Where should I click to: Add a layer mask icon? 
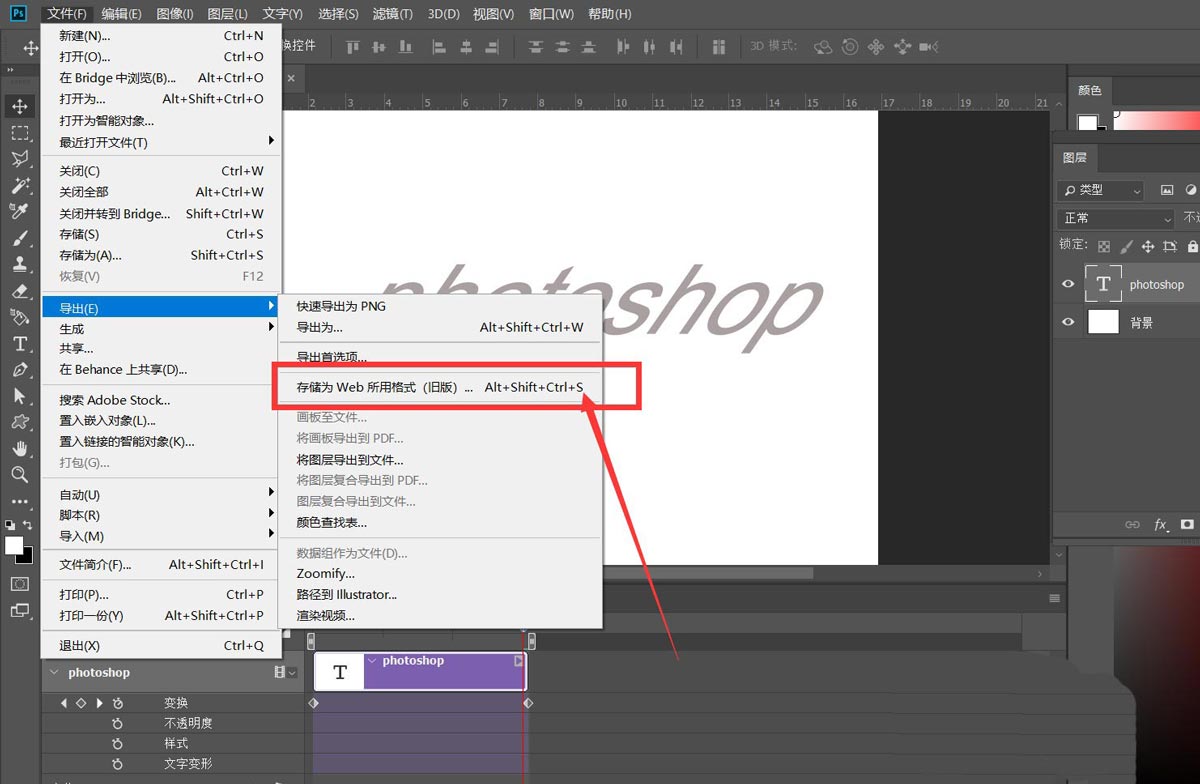tap(1187, 524)
